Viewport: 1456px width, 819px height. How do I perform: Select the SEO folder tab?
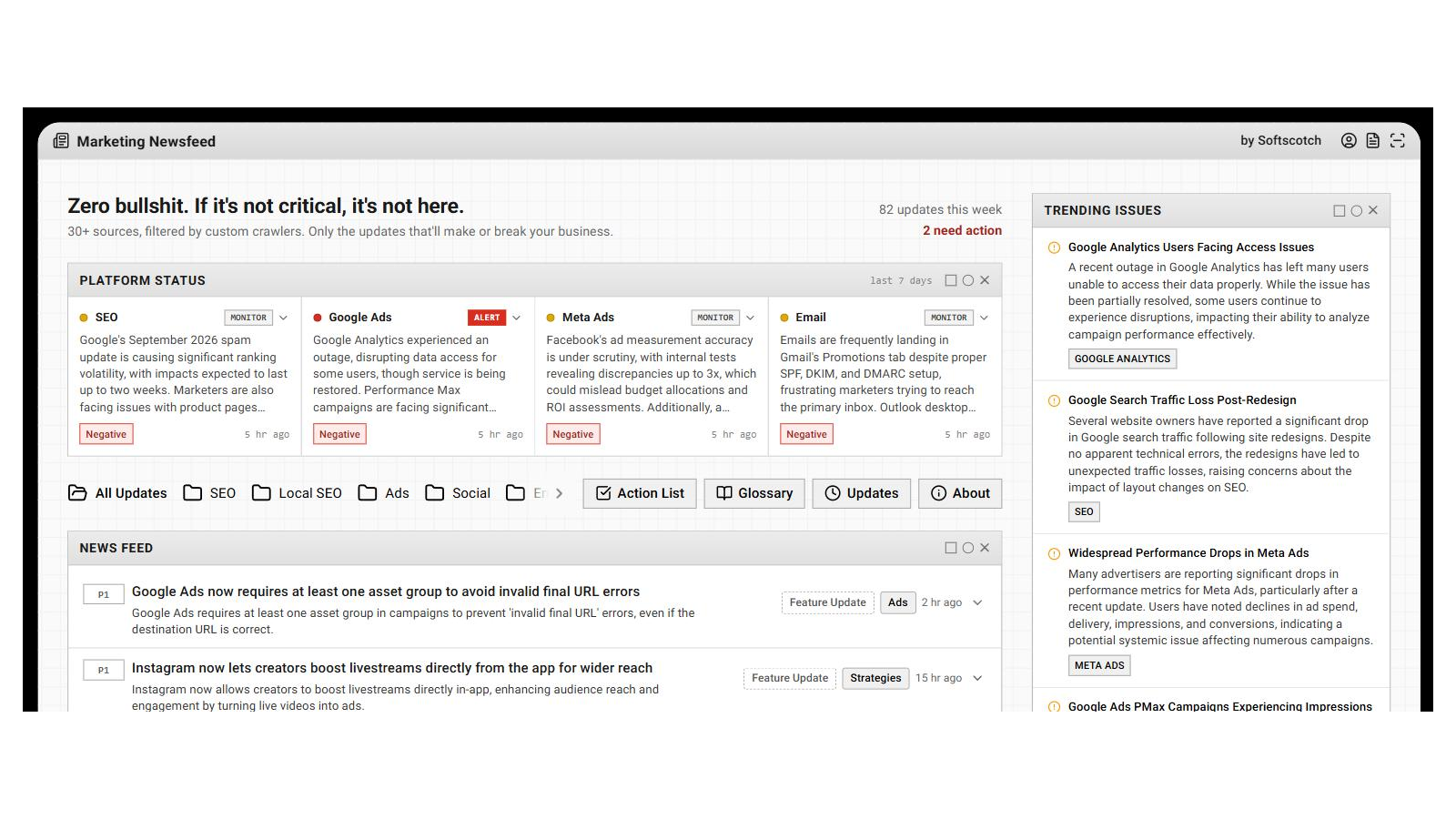[x=209, y=493]
